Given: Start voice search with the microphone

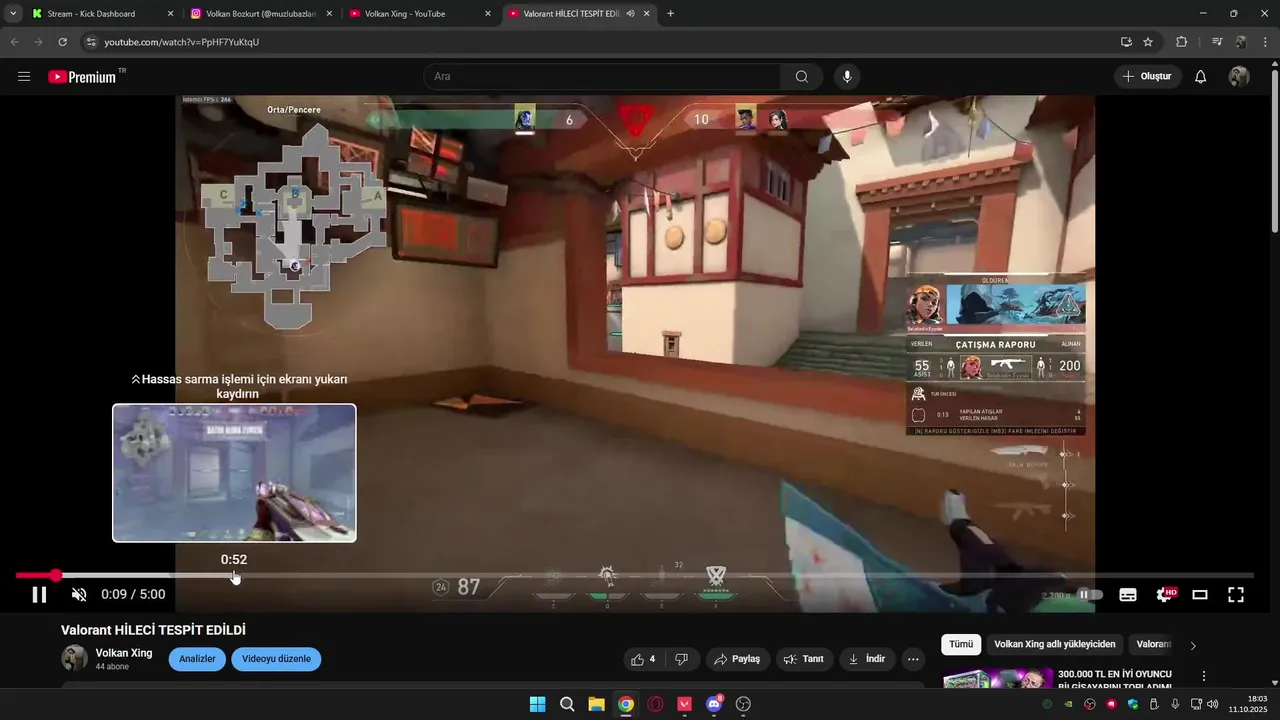Looking at the screenshot, I should click(847, 76).
